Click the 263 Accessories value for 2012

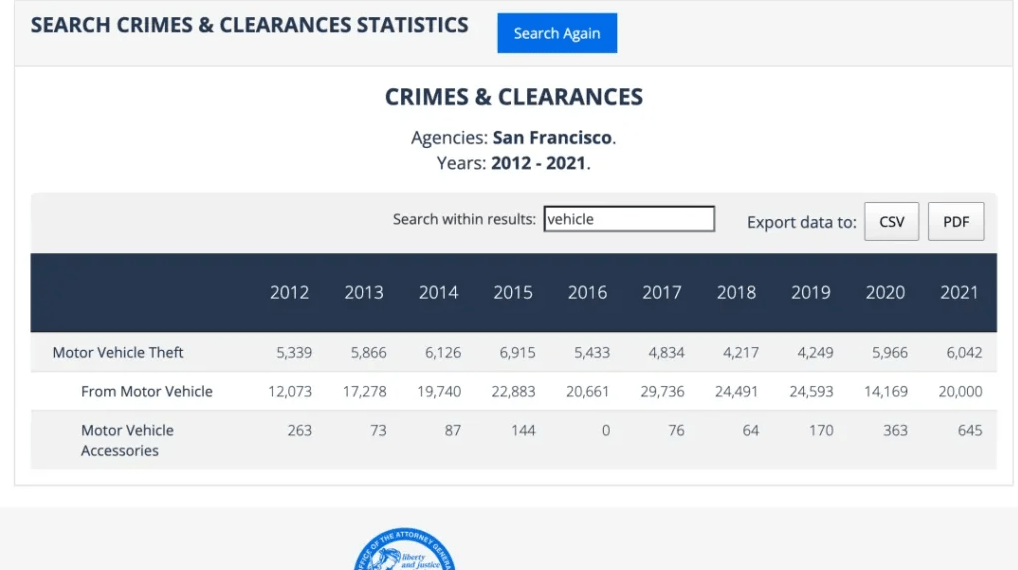pyautogui.click(x=299, y=430)
